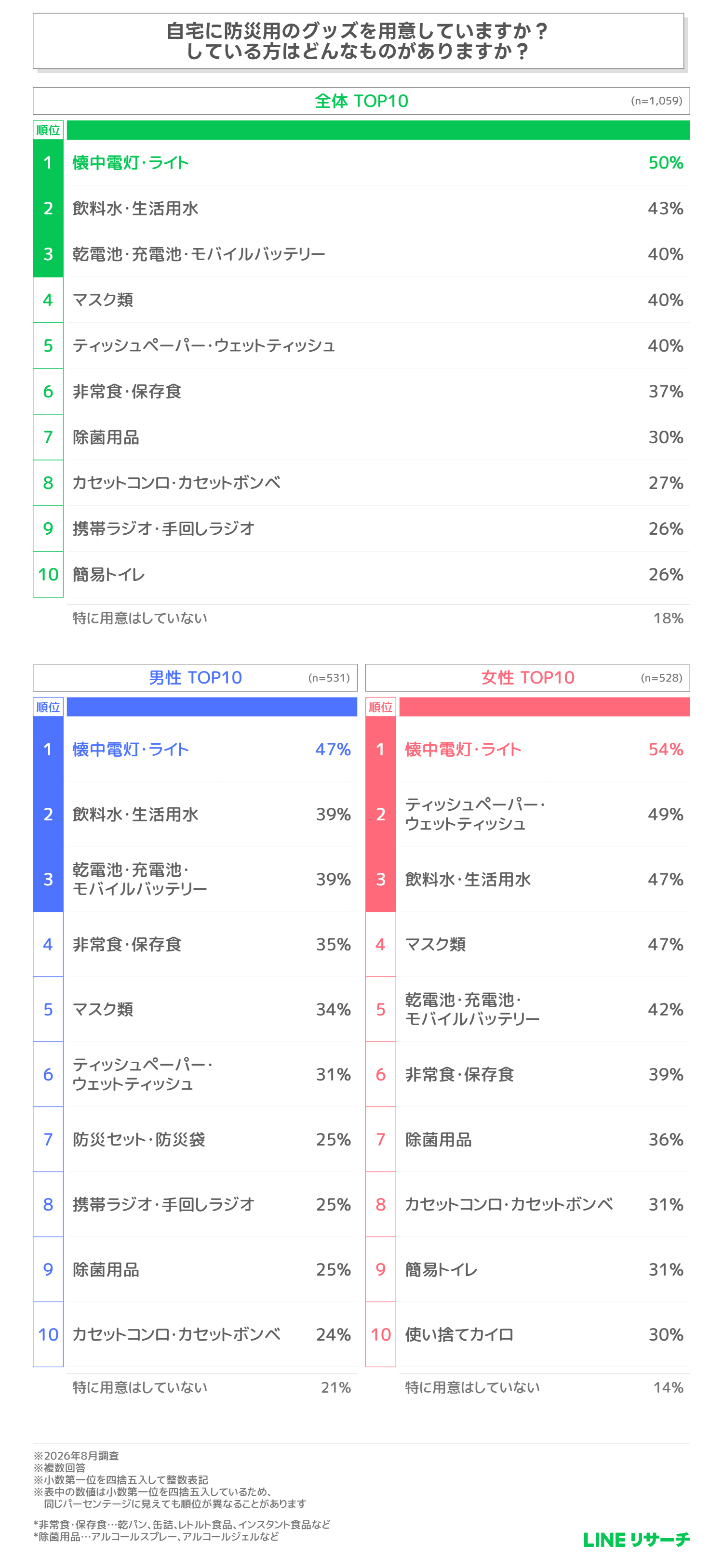This screenshot has width=723, height=1568.
Task: Click 特に用意はしていない 18% row
Action: [x=378, y=618]
